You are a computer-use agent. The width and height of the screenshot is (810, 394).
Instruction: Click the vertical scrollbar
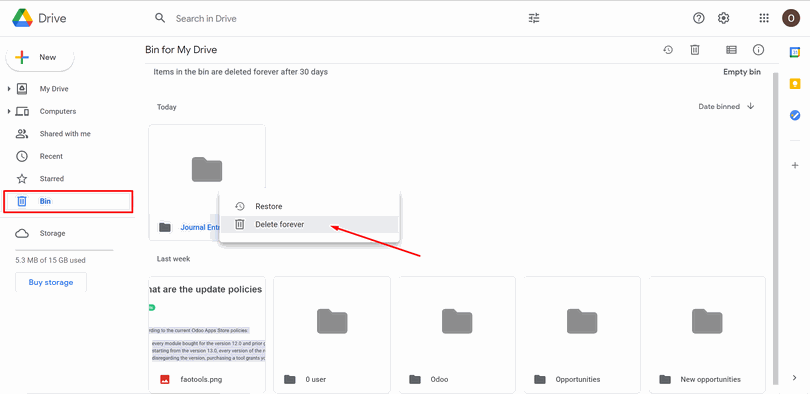(775, 227)
